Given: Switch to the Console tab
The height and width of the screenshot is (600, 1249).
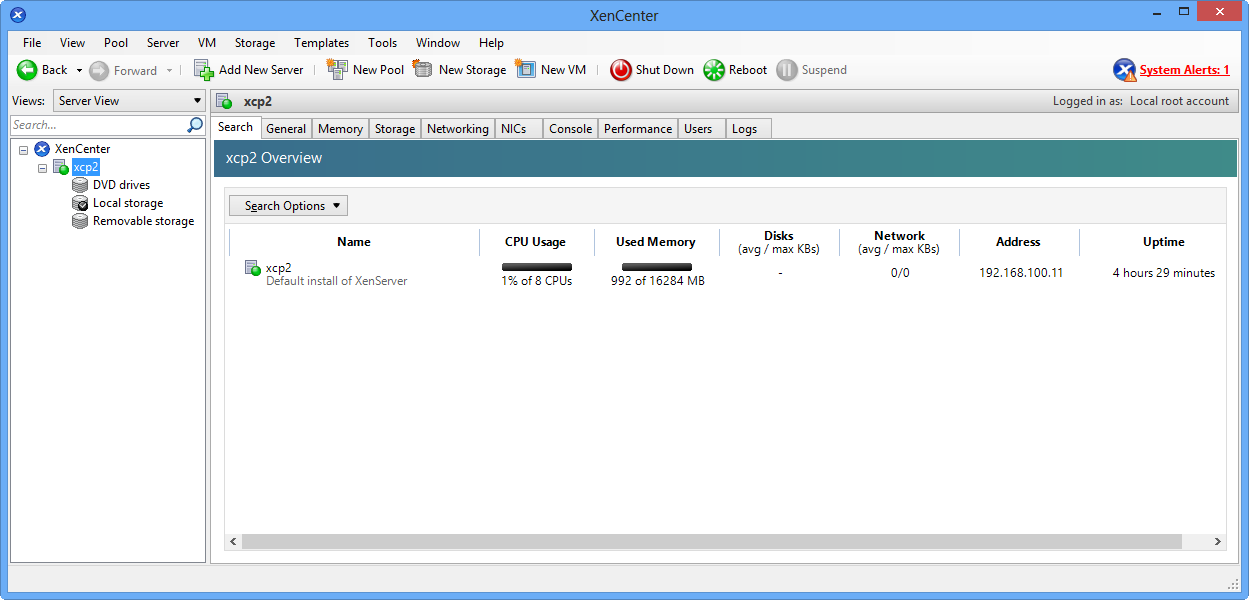Looking at the screenshot, I should tap(571, 129).
